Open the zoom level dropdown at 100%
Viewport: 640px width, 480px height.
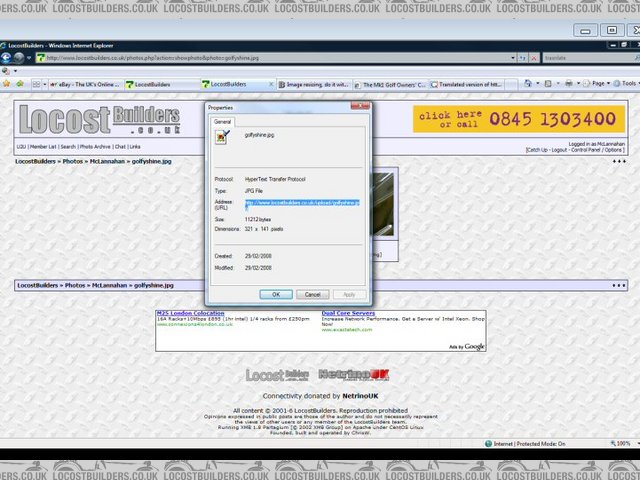(x=622, y=443)
